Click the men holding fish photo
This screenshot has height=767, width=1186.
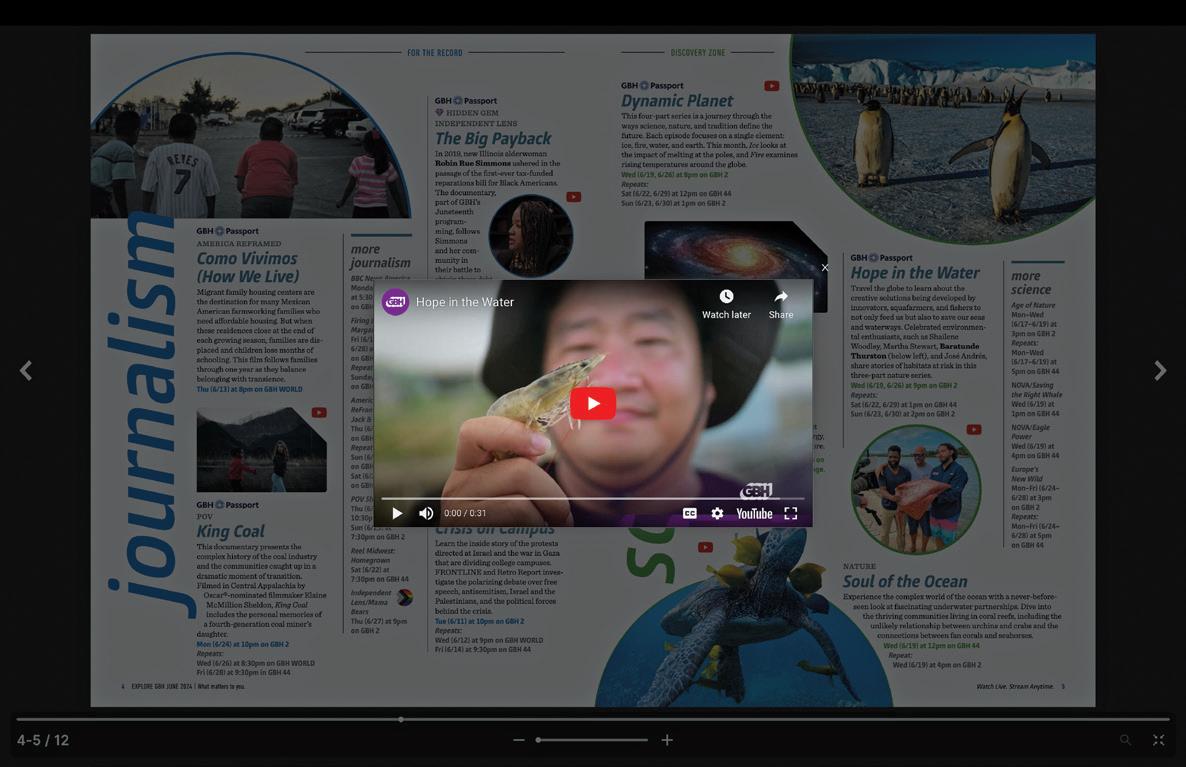[916, 489]
